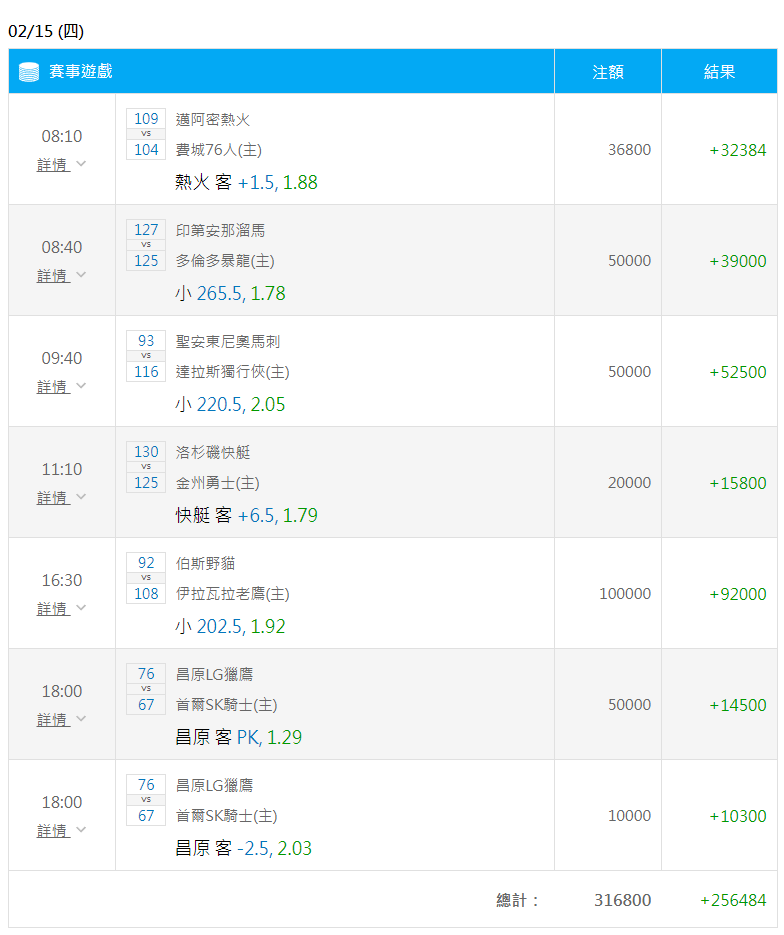Click the 109 vs 104 score box
Screen dimensions: 784x935
click(146, 134)
